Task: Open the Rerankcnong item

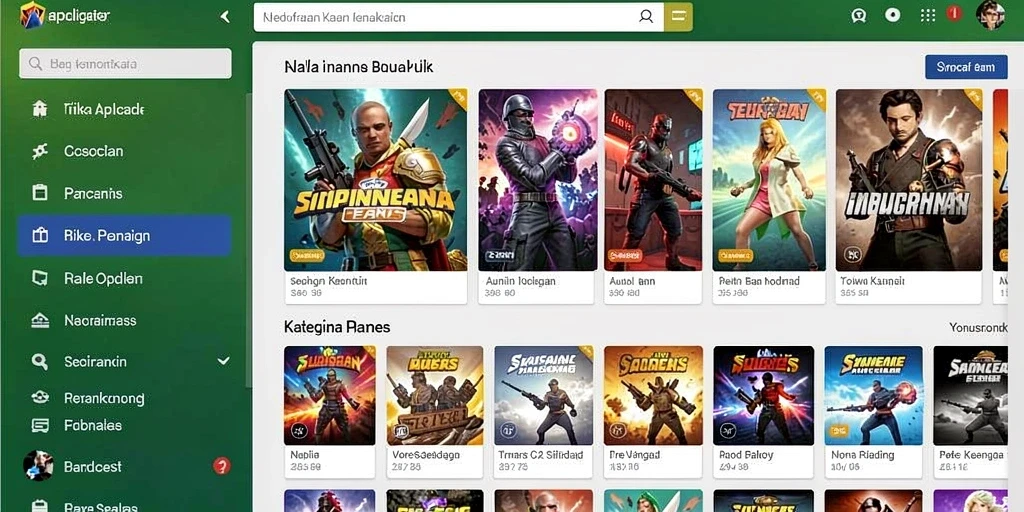Action: [104, 398]
